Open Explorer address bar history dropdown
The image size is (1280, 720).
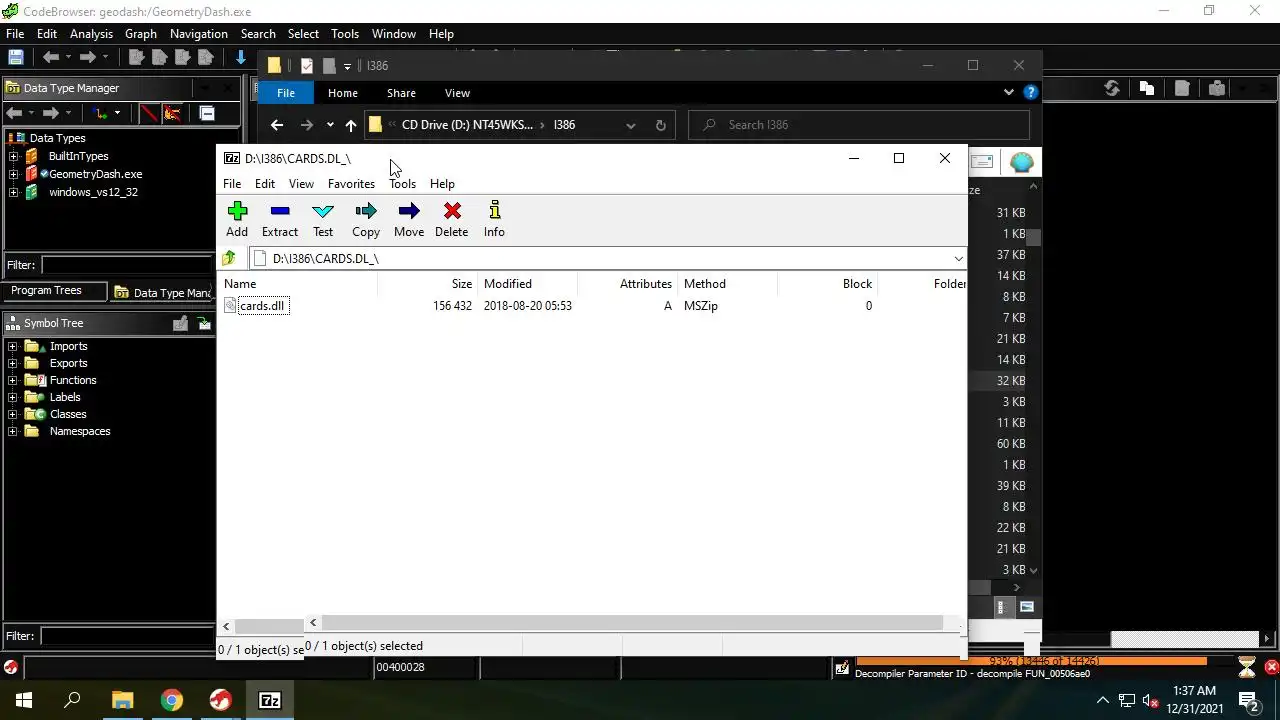click(x=630, y=125)
